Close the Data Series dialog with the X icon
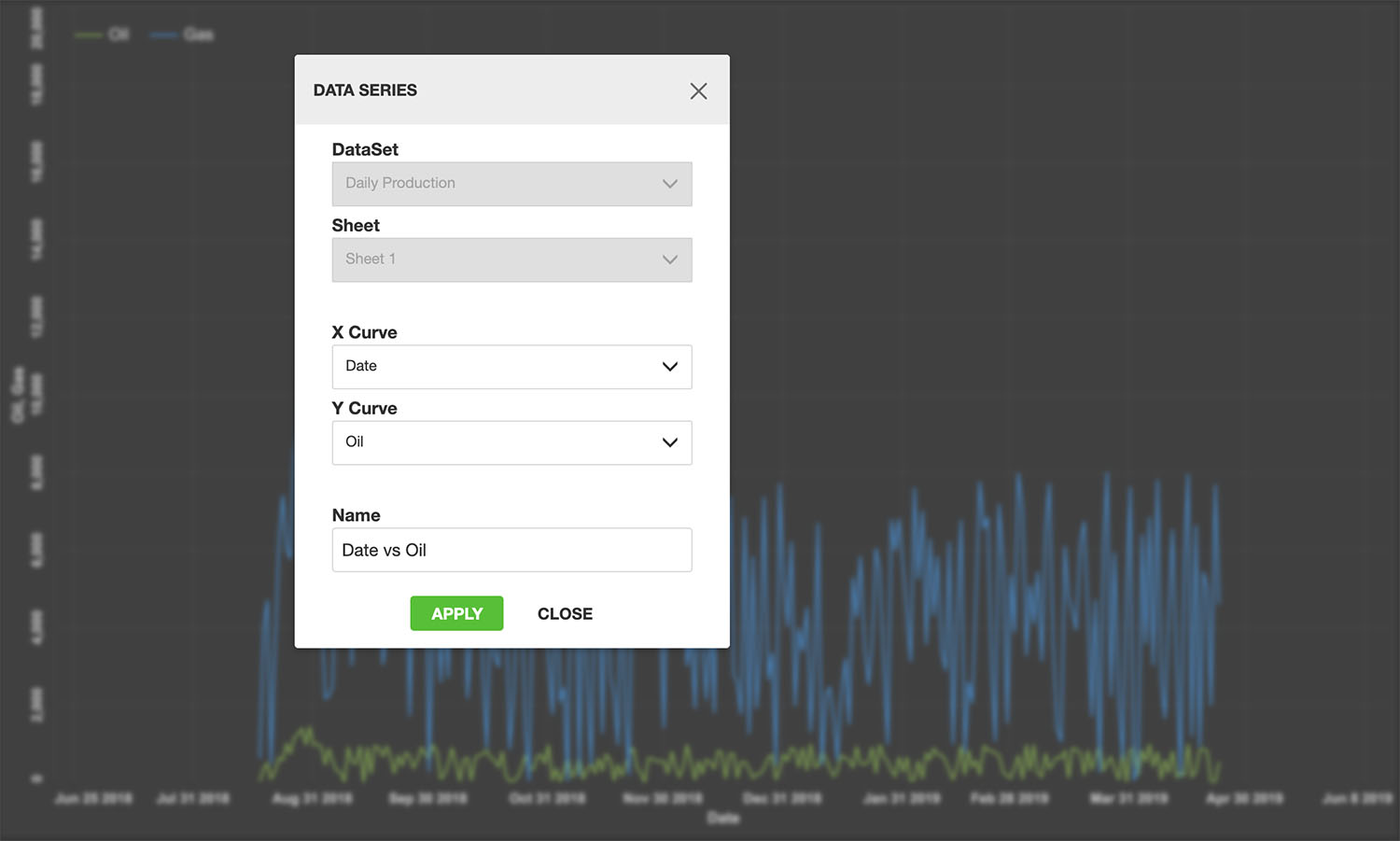The image size is (1400, 841). pos(698,91)
